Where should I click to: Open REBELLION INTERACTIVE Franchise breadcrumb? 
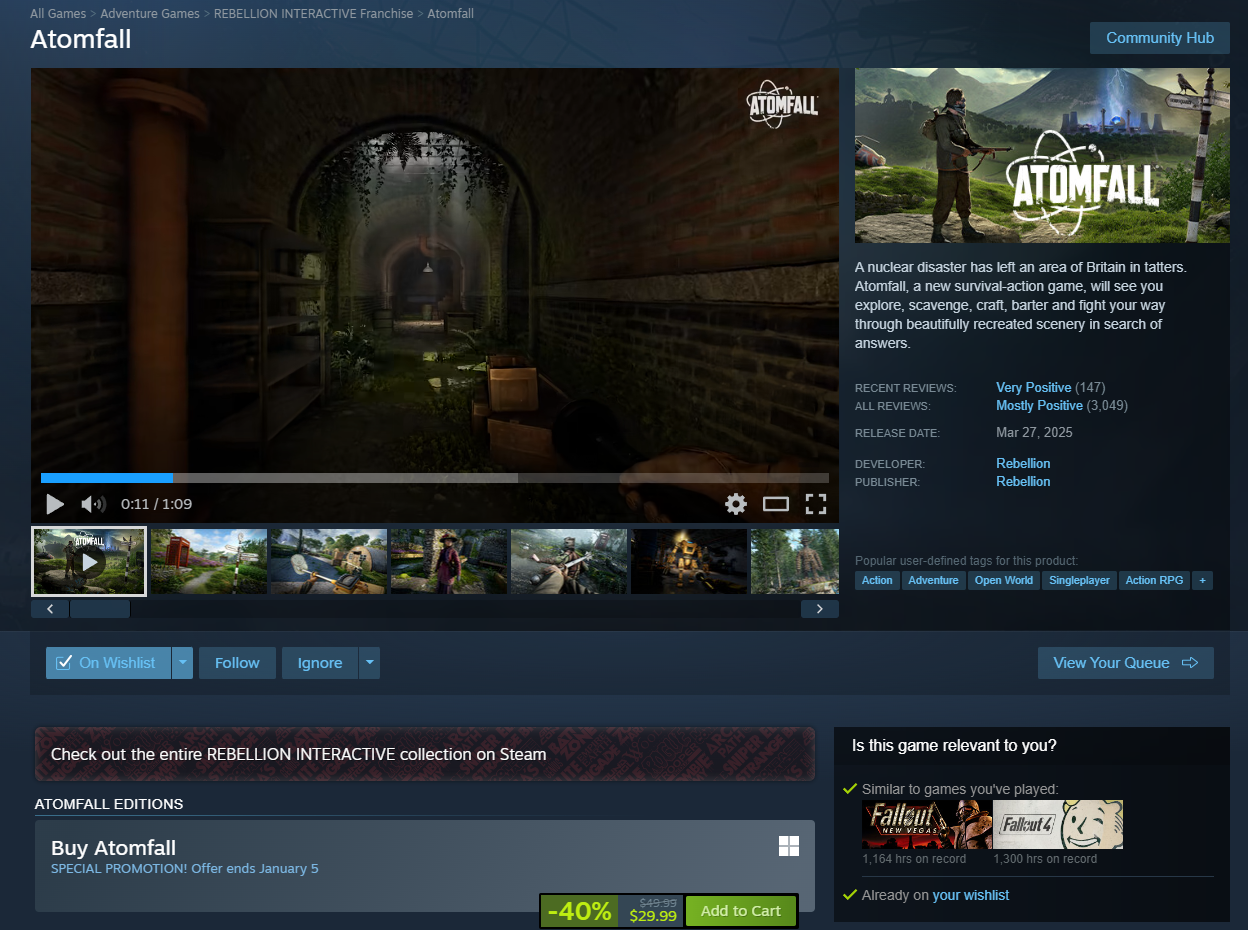(x=313, y=14)
